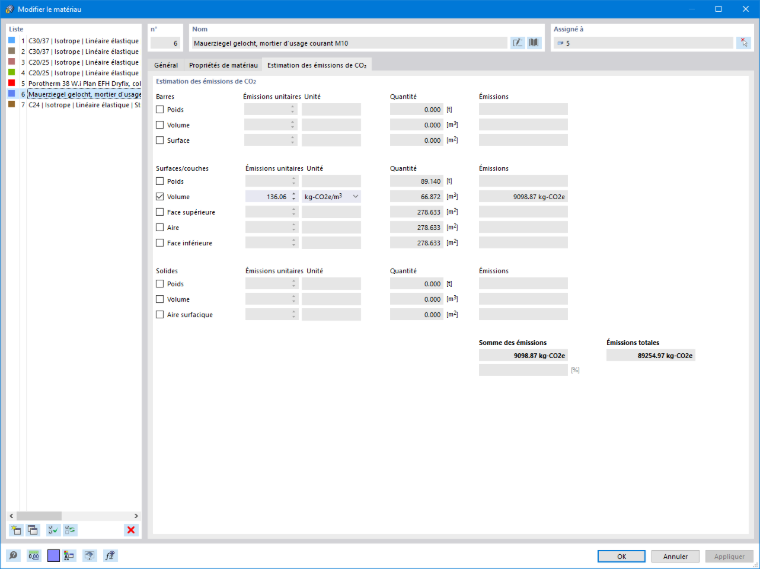Screen dimensions: 760x569
Task: Click Barres Poids emissions spinner
Action: [x=293, y=110]
